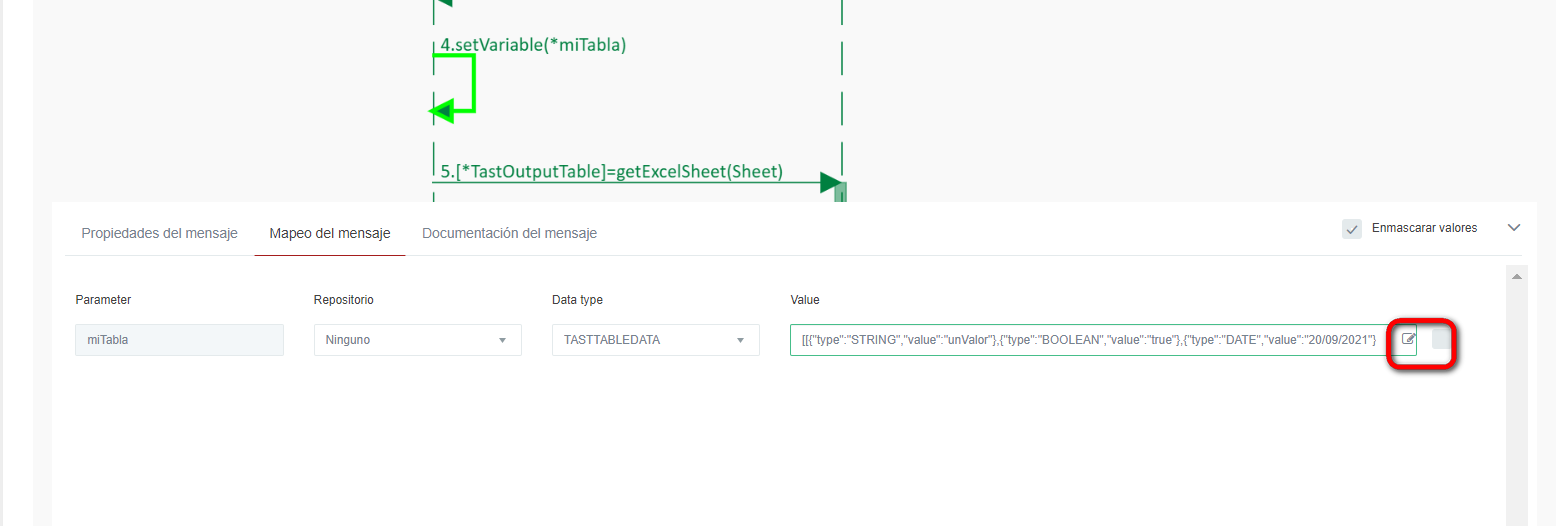The image size is (1556, 526).
Task: Select the left dashed lifeline in diagram
Action: click(433, 150)
